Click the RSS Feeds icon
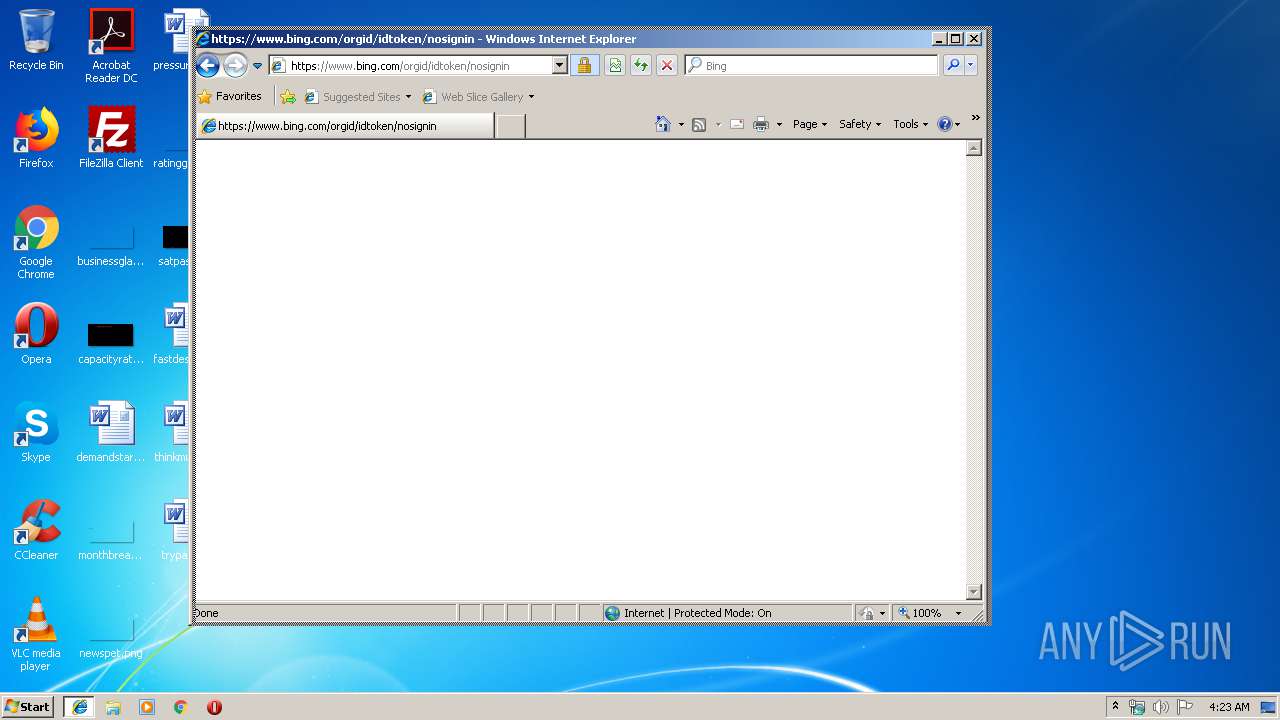Viewport: 1280px width, 720px height. coord(699,125)
